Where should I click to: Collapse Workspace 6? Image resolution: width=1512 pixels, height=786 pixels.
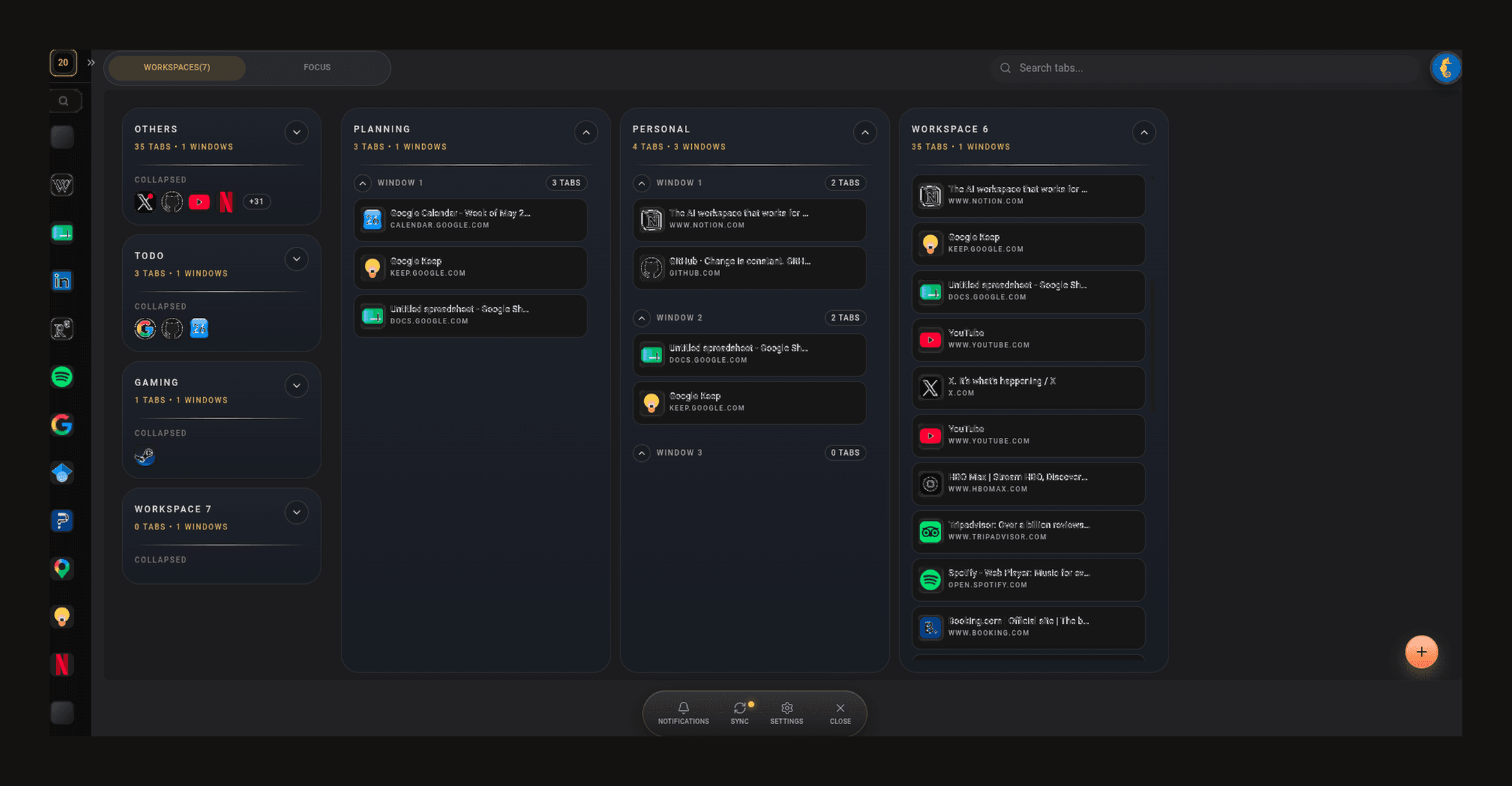1144,132
